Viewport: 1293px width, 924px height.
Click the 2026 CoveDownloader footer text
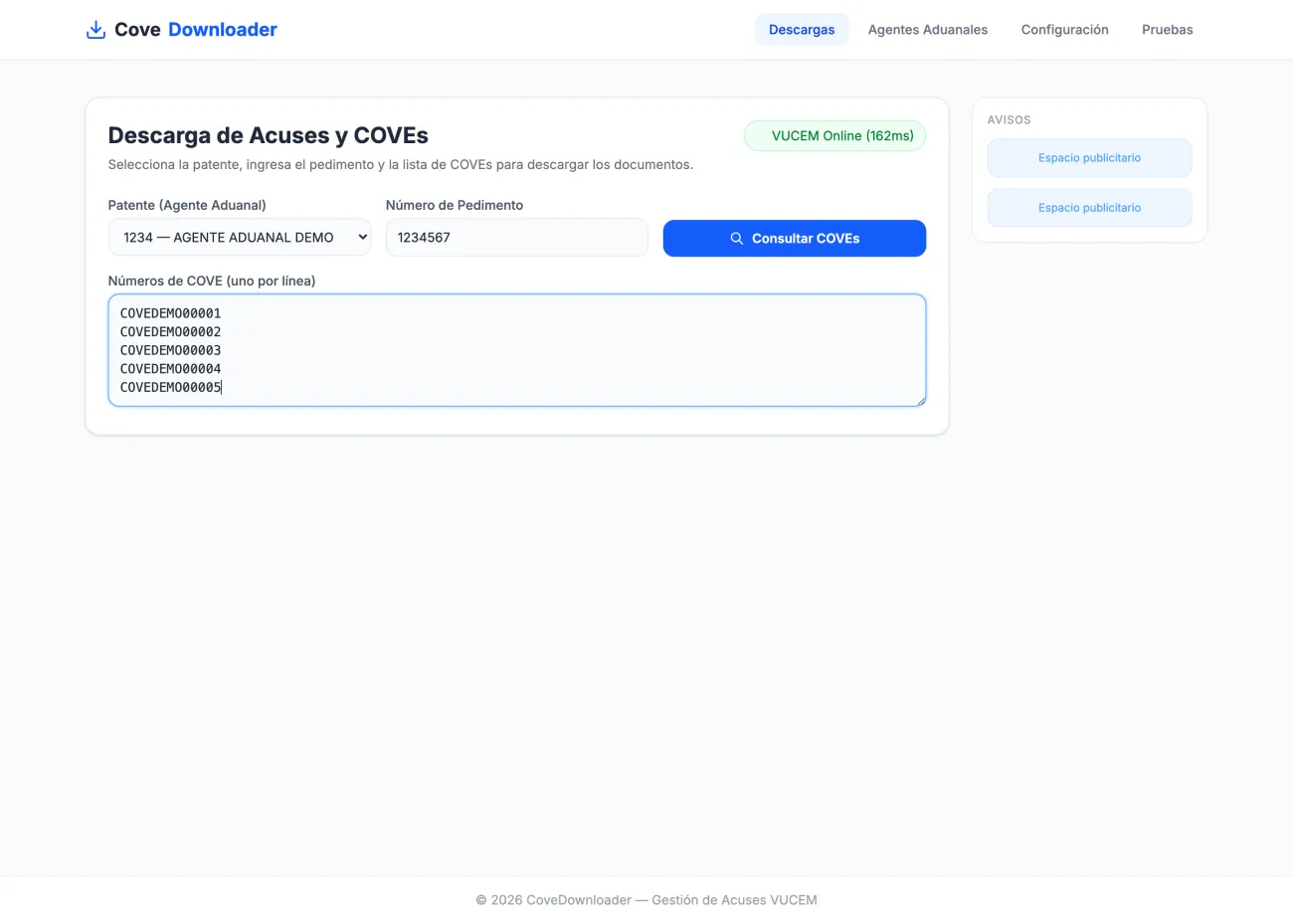(x=646, y=900)
